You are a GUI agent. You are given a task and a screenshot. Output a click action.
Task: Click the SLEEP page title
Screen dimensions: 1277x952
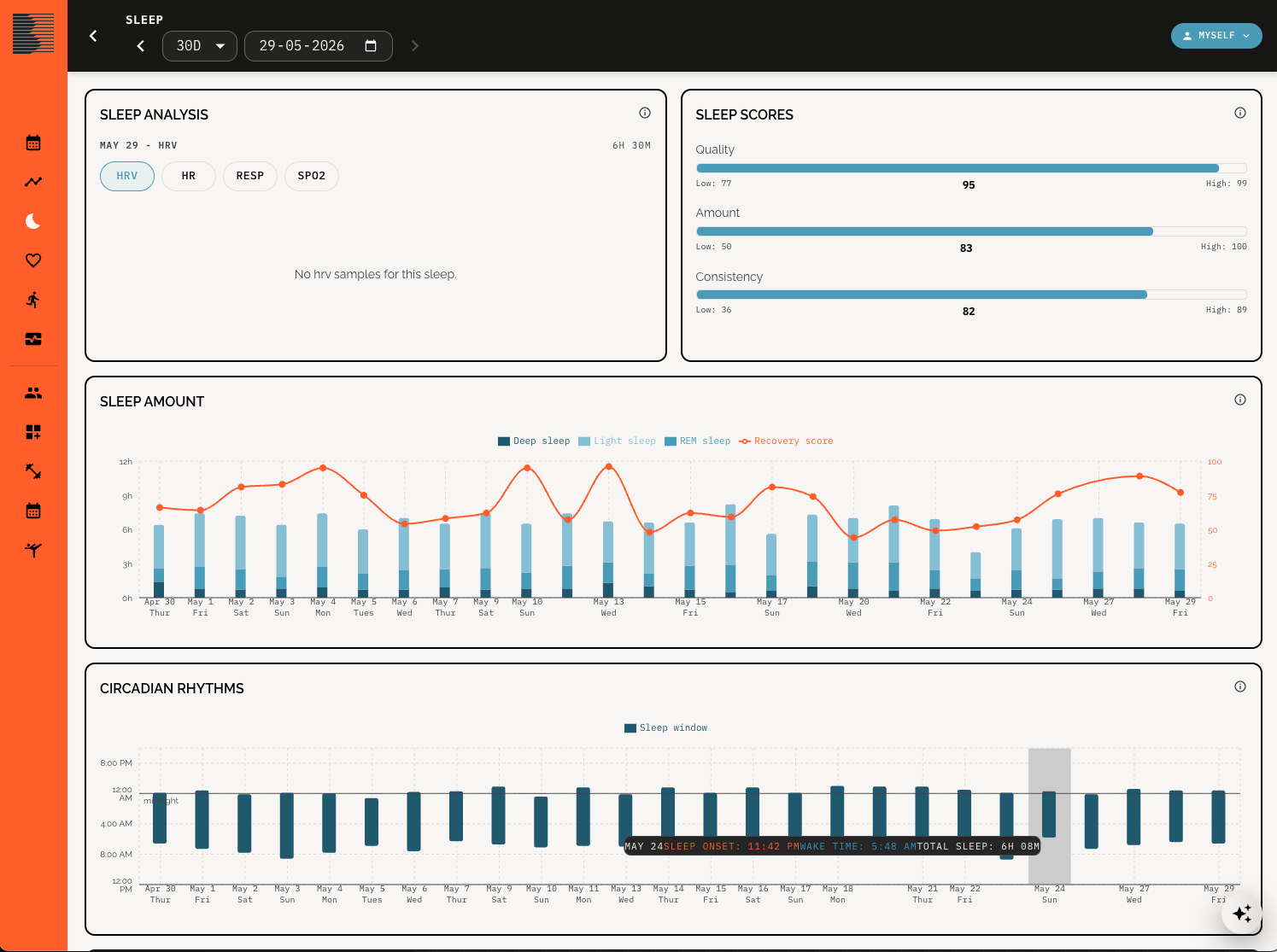pyautogui.click(x=144, y=20)
